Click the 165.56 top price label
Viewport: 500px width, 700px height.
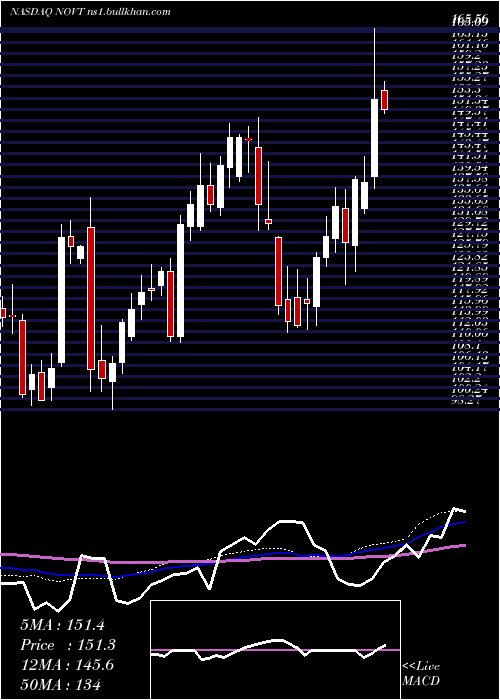click(x=468, y=20)
